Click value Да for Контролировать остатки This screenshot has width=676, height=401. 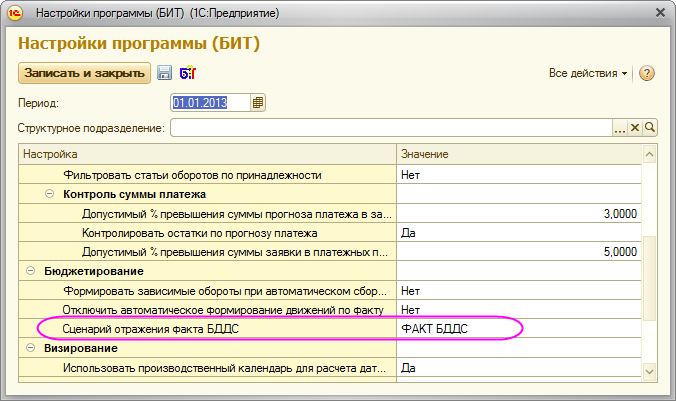pos(519,233)
